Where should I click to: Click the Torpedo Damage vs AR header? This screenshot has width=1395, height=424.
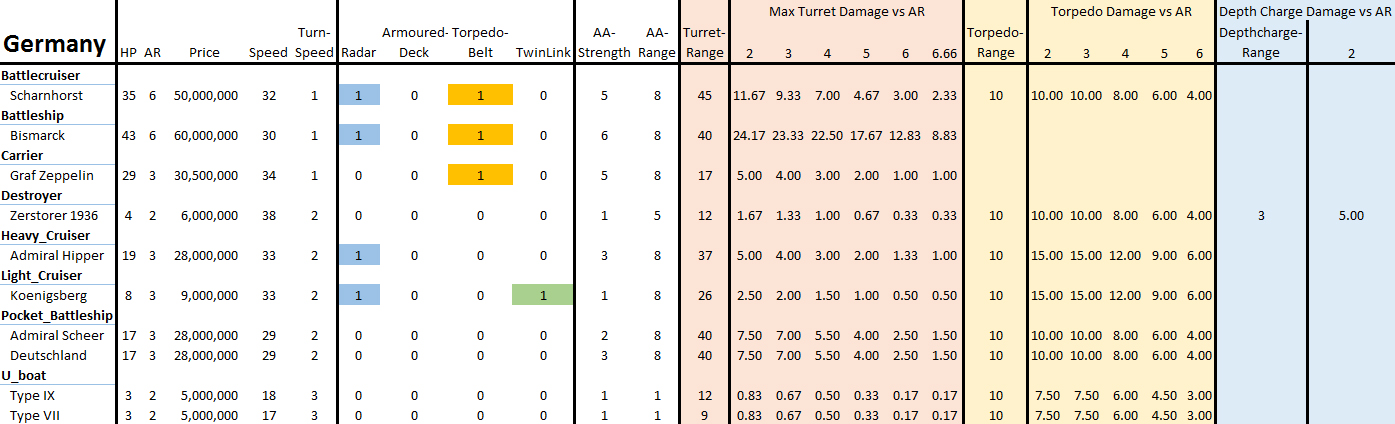tap(1121, 12)
